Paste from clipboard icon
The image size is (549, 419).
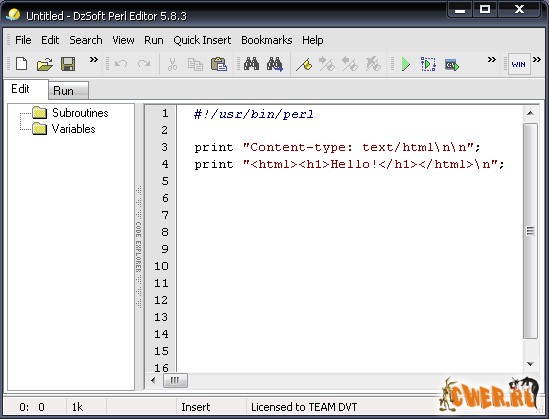pos(219,64)
